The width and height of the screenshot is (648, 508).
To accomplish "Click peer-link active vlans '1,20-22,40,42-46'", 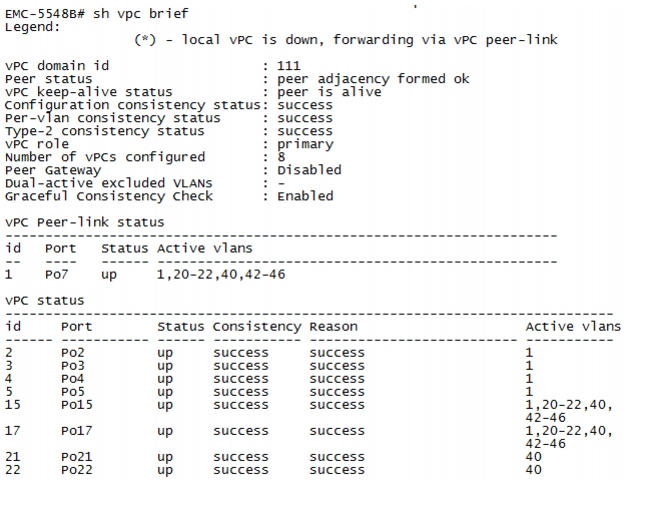I will click(221, 274).
